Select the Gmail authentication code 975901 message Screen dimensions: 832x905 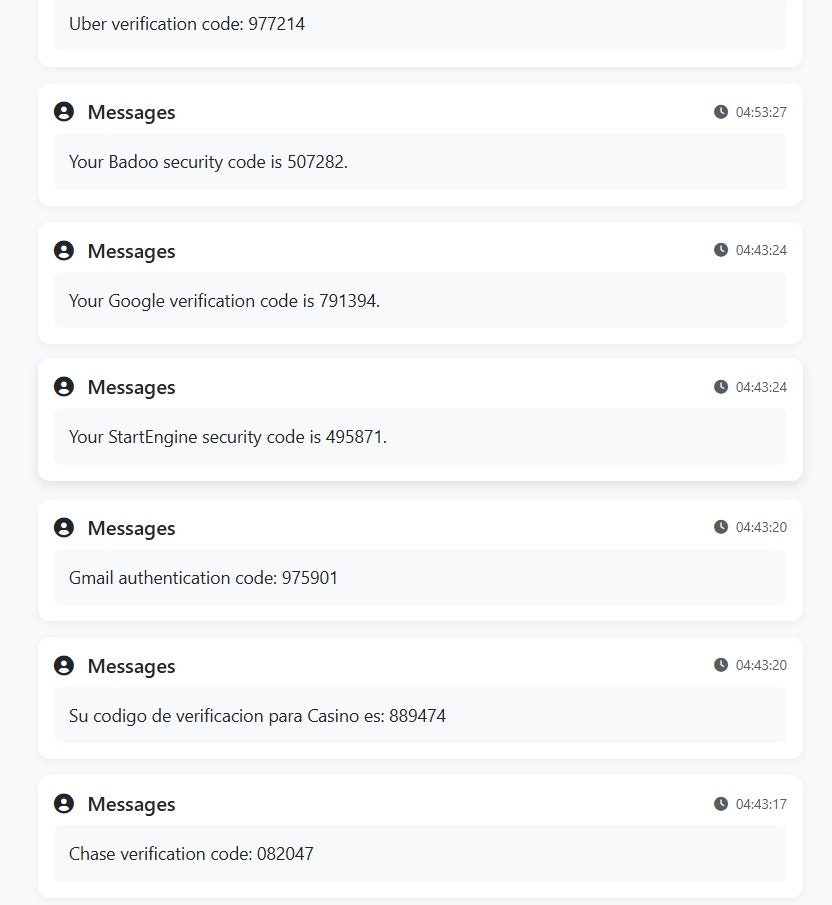pyautogui.click(x=203, y=578)
